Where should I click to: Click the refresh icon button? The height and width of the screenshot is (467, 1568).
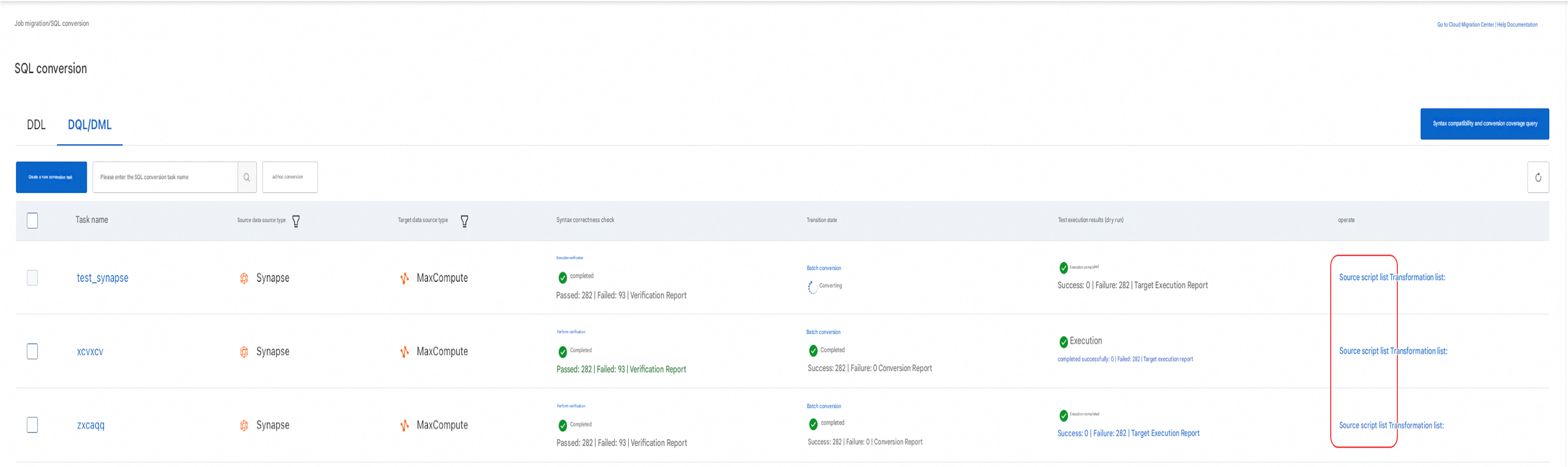tap(1538, 177)
